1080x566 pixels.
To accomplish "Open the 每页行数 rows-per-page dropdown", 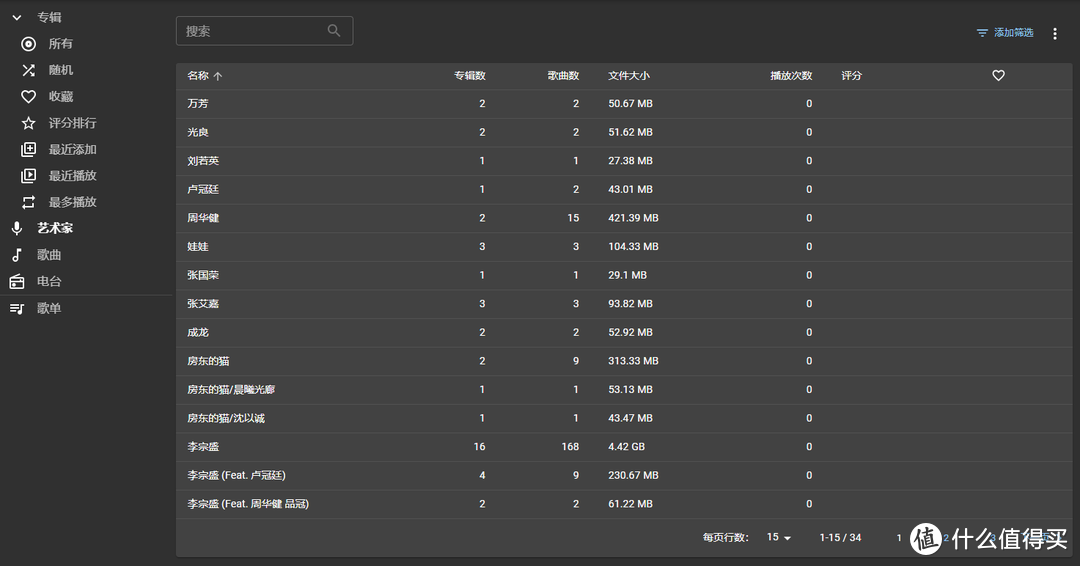I will click(778, 538).
